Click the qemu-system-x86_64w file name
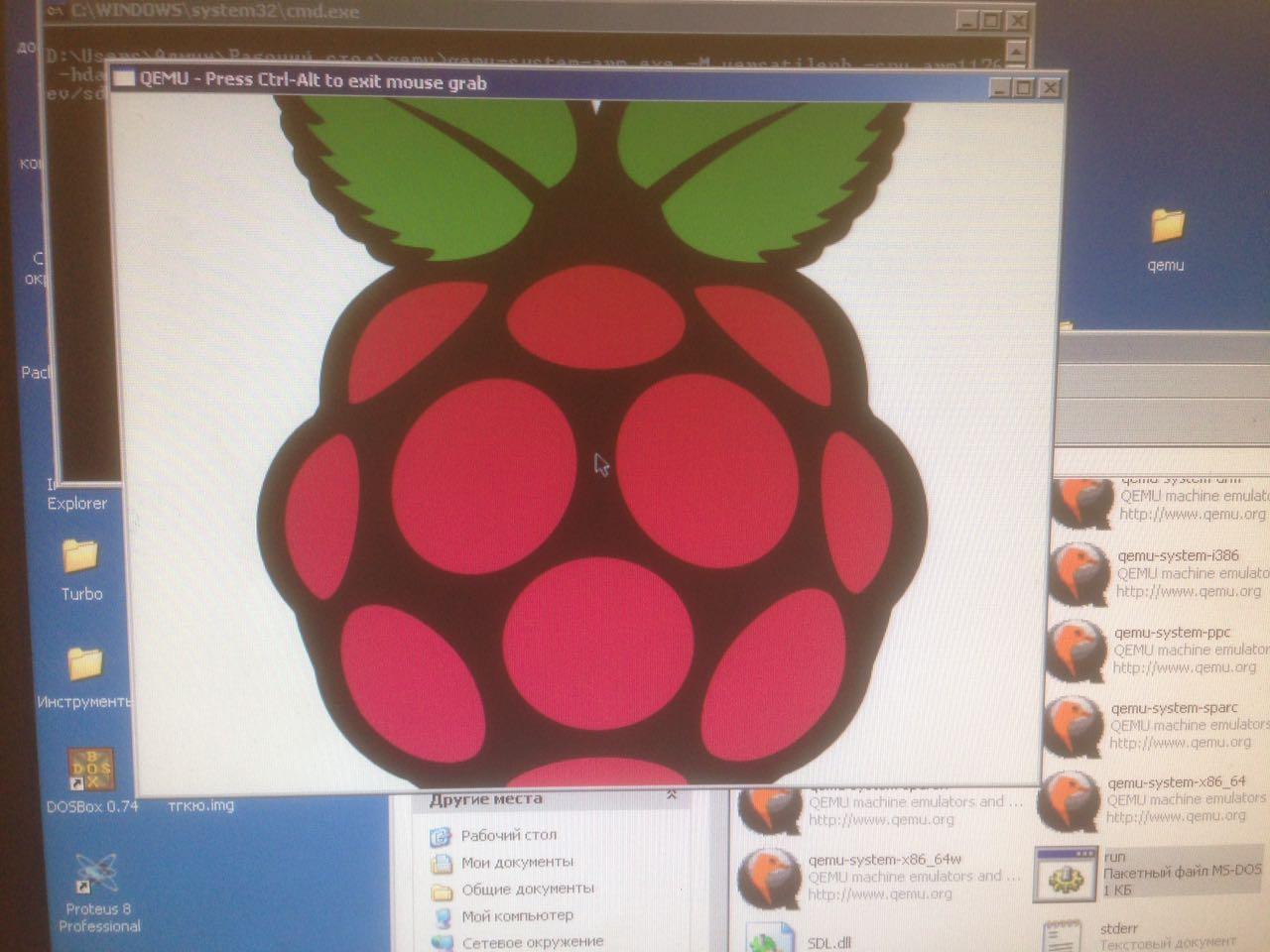 pyautogui.click(x=885, y=859)
